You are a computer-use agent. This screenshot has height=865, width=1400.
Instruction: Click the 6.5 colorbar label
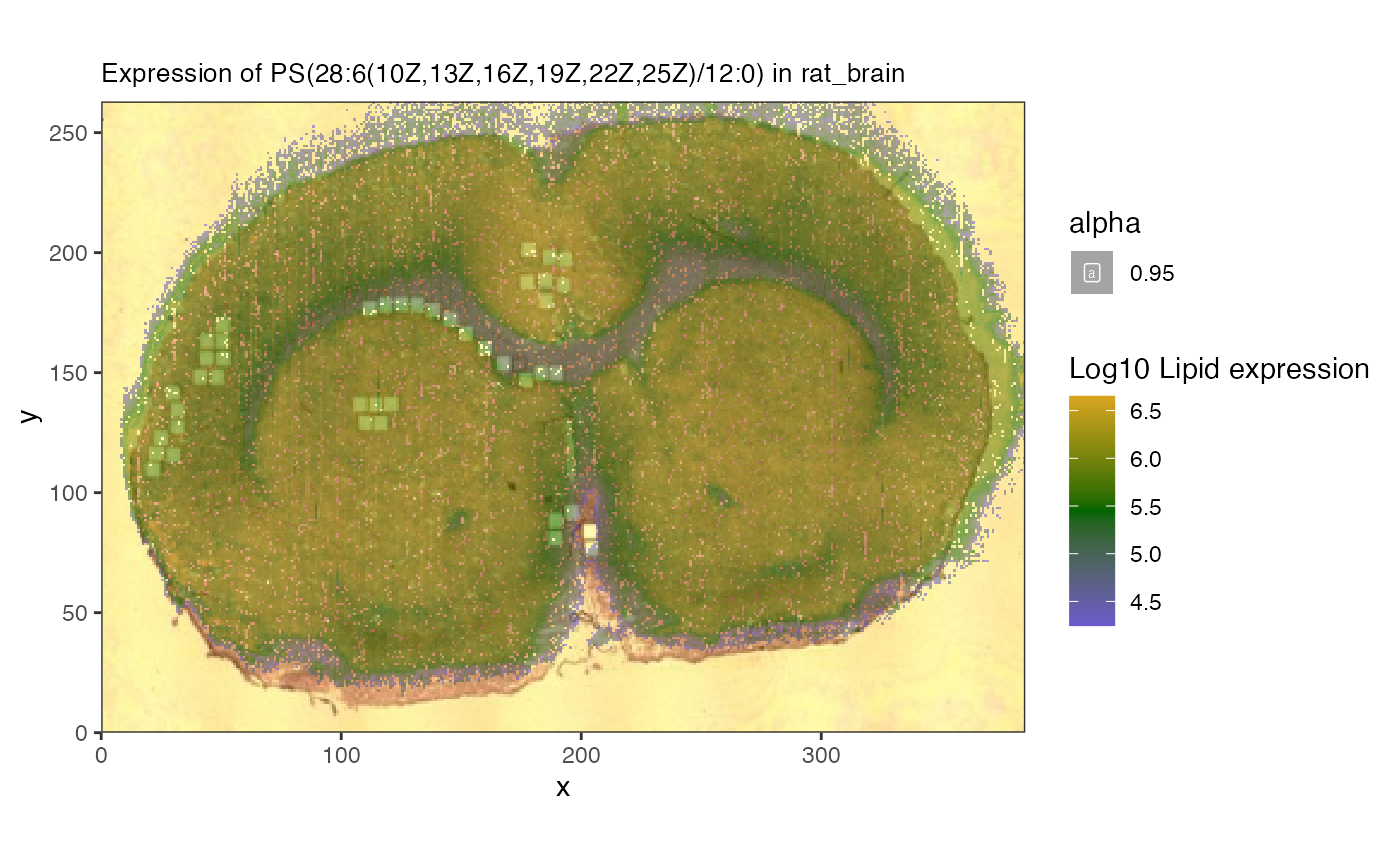[x=1146, y=412]
